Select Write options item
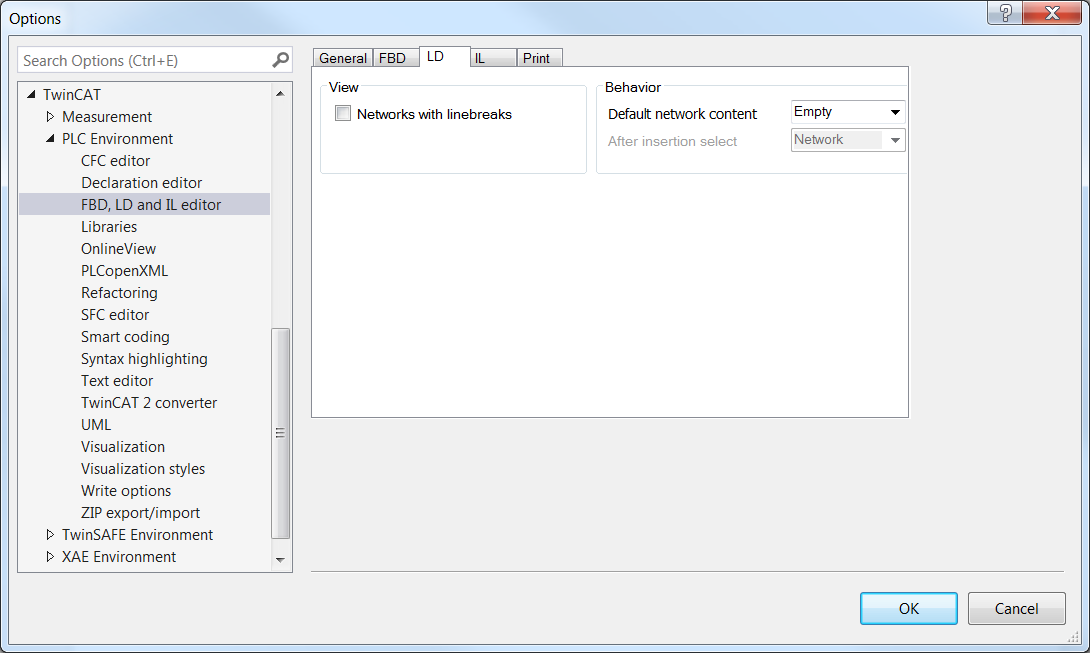This screenshot has height=653, width=1090. pos(126,491)
